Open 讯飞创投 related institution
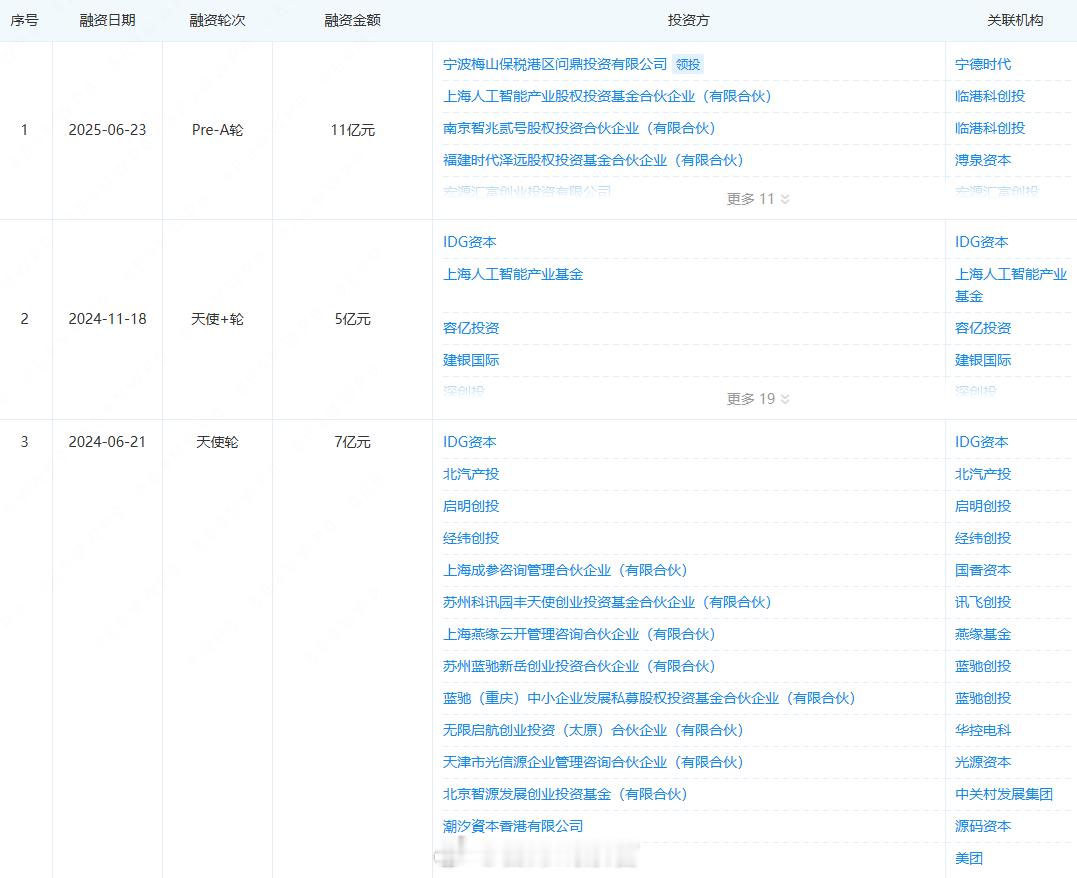 click(983, 603)
